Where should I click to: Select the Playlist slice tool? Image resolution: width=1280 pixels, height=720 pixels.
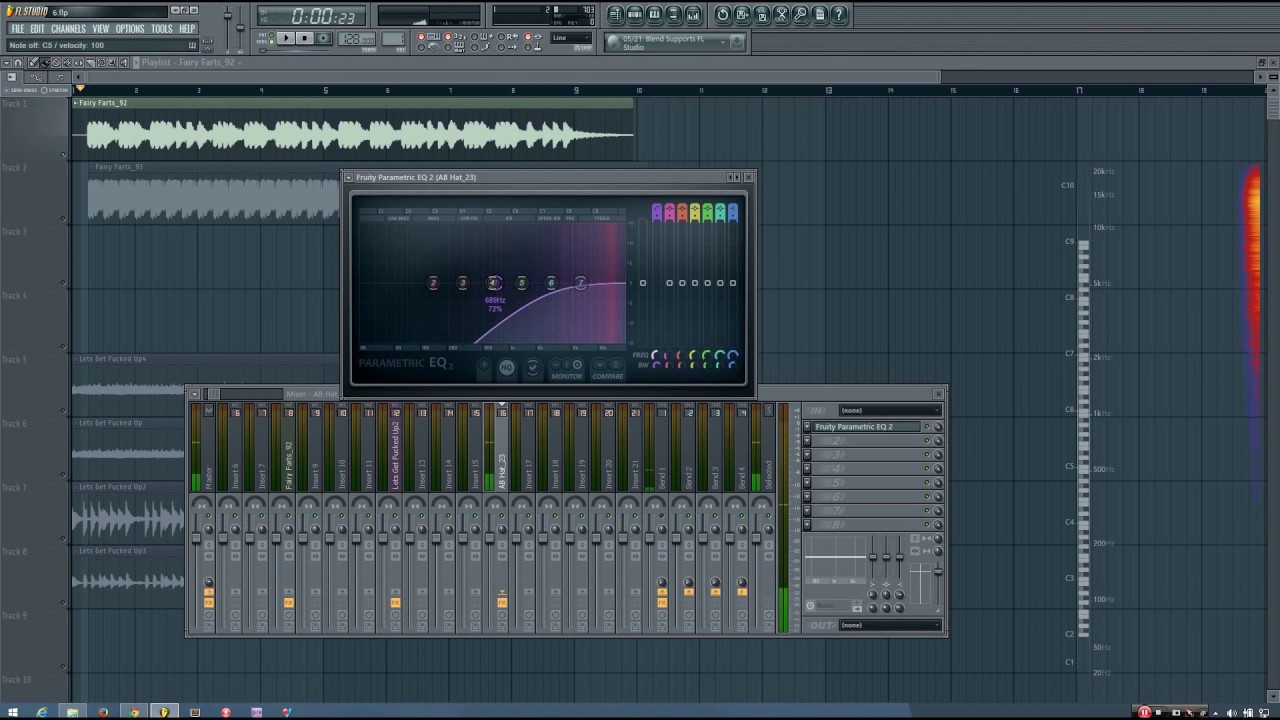[90, 62]
